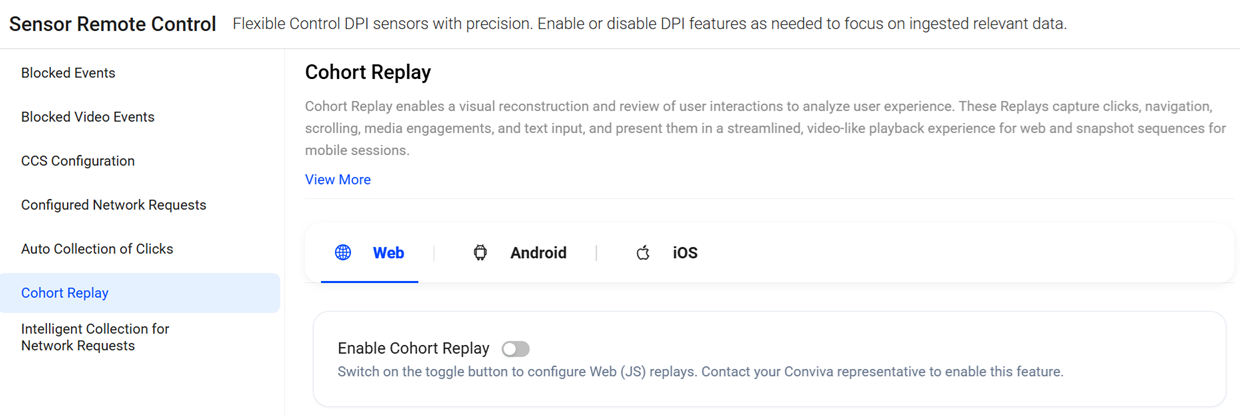
Task: Select the iOS tab label
Action: click(x=685, y=253)
